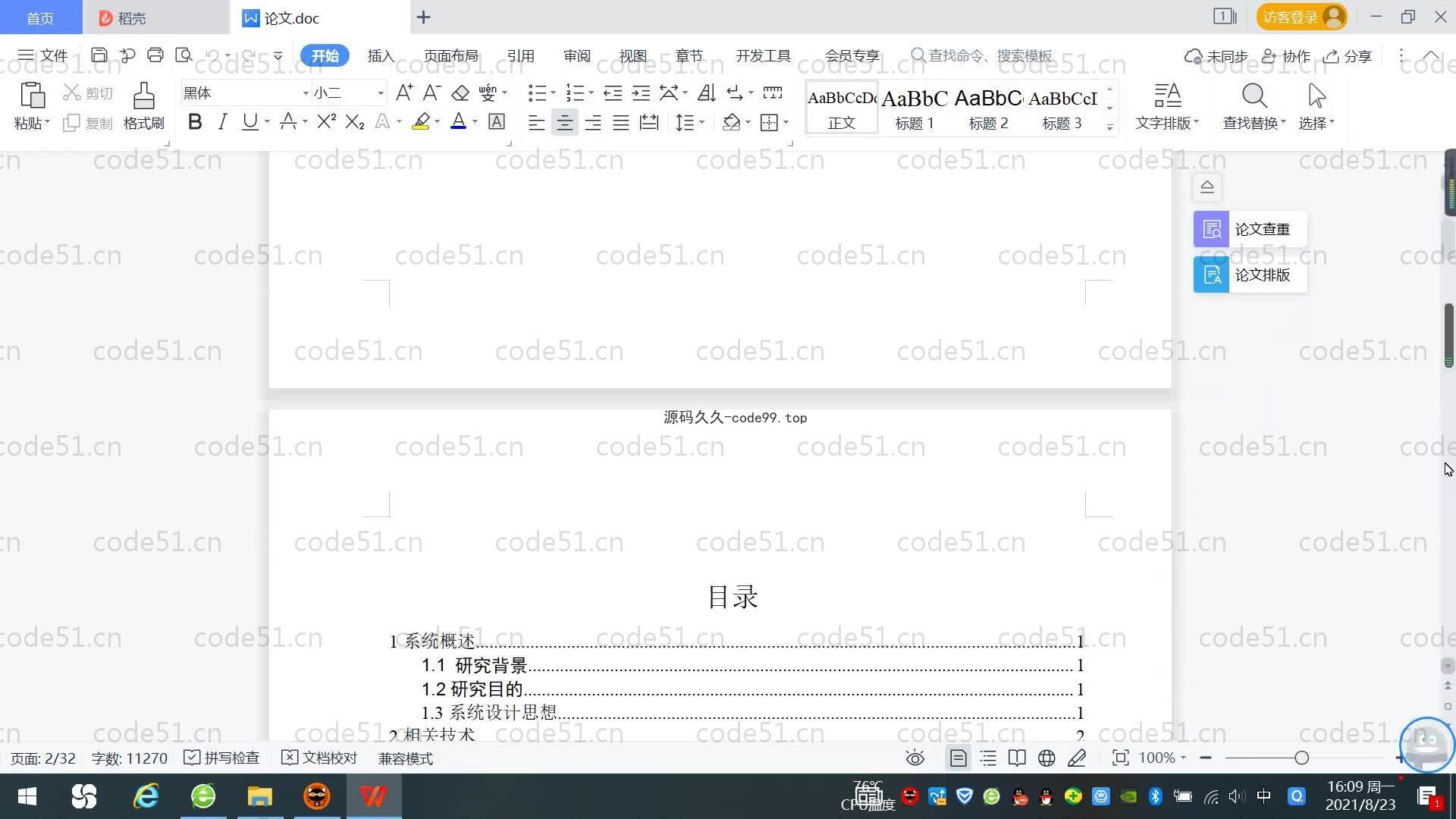
Task: Click the Paste clipboard icon
Action: (x=32, y=96)
